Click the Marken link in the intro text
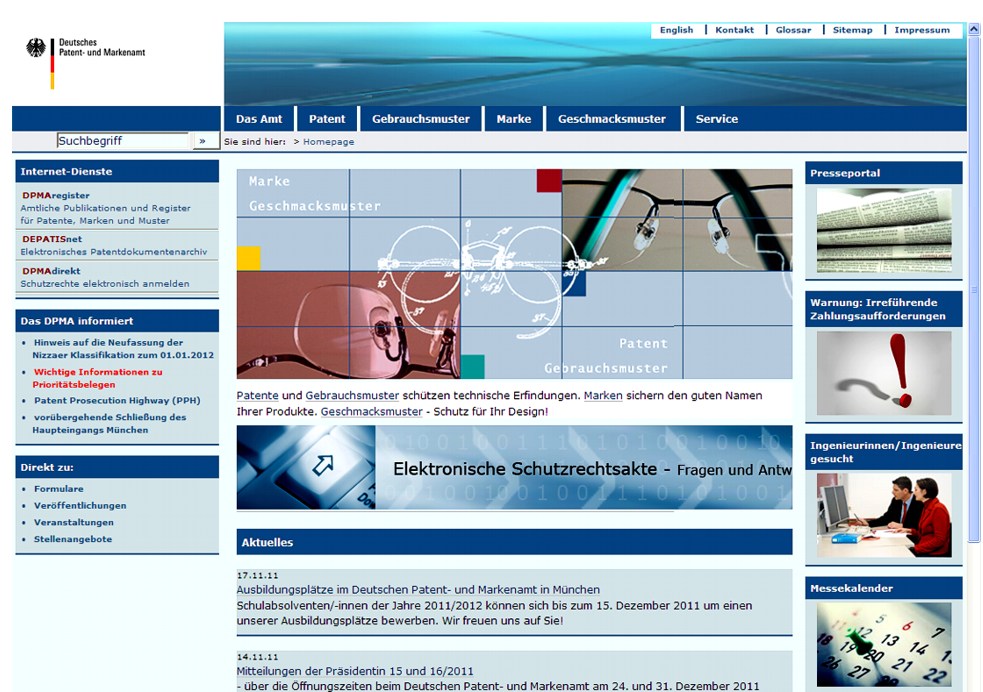Image resolution: width=983 pixels, height=692 pixels. 603,396
